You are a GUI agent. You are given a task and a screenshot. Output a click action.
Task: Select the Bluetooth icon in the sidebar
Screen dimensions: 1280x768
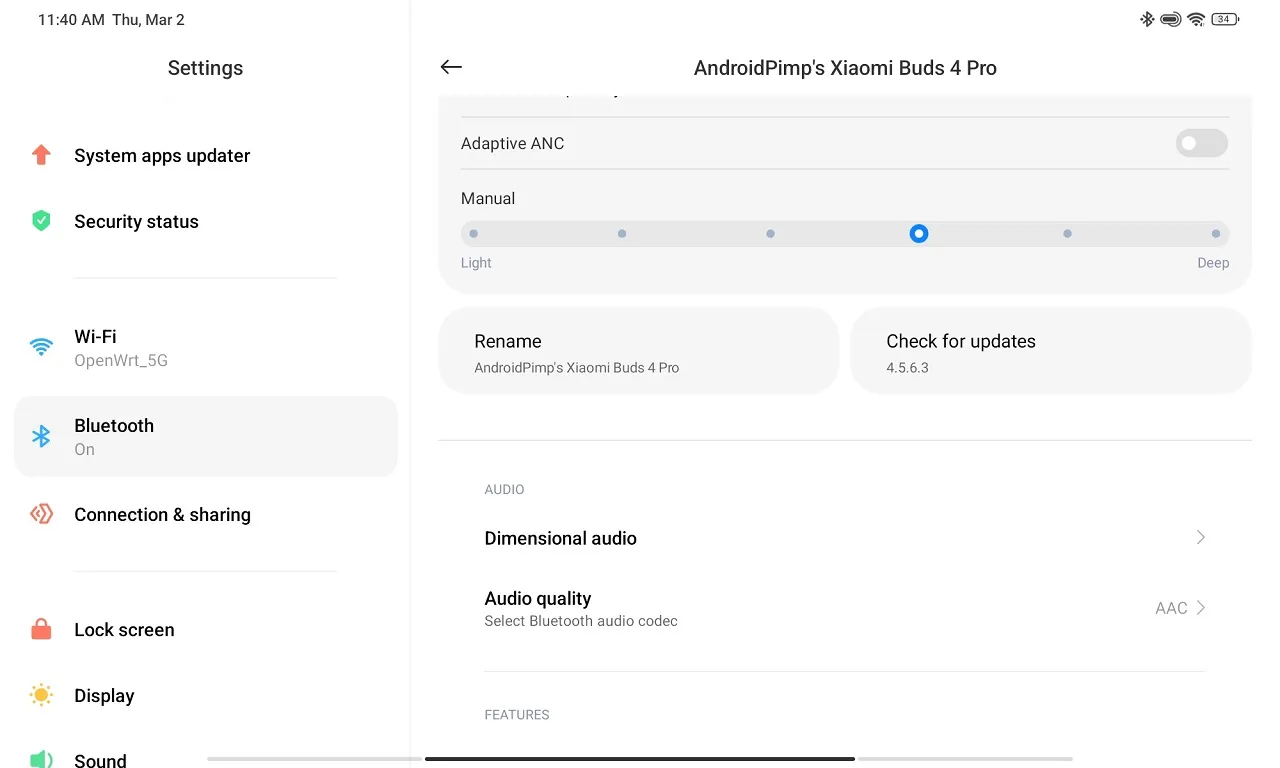click(x=41, y=435)
